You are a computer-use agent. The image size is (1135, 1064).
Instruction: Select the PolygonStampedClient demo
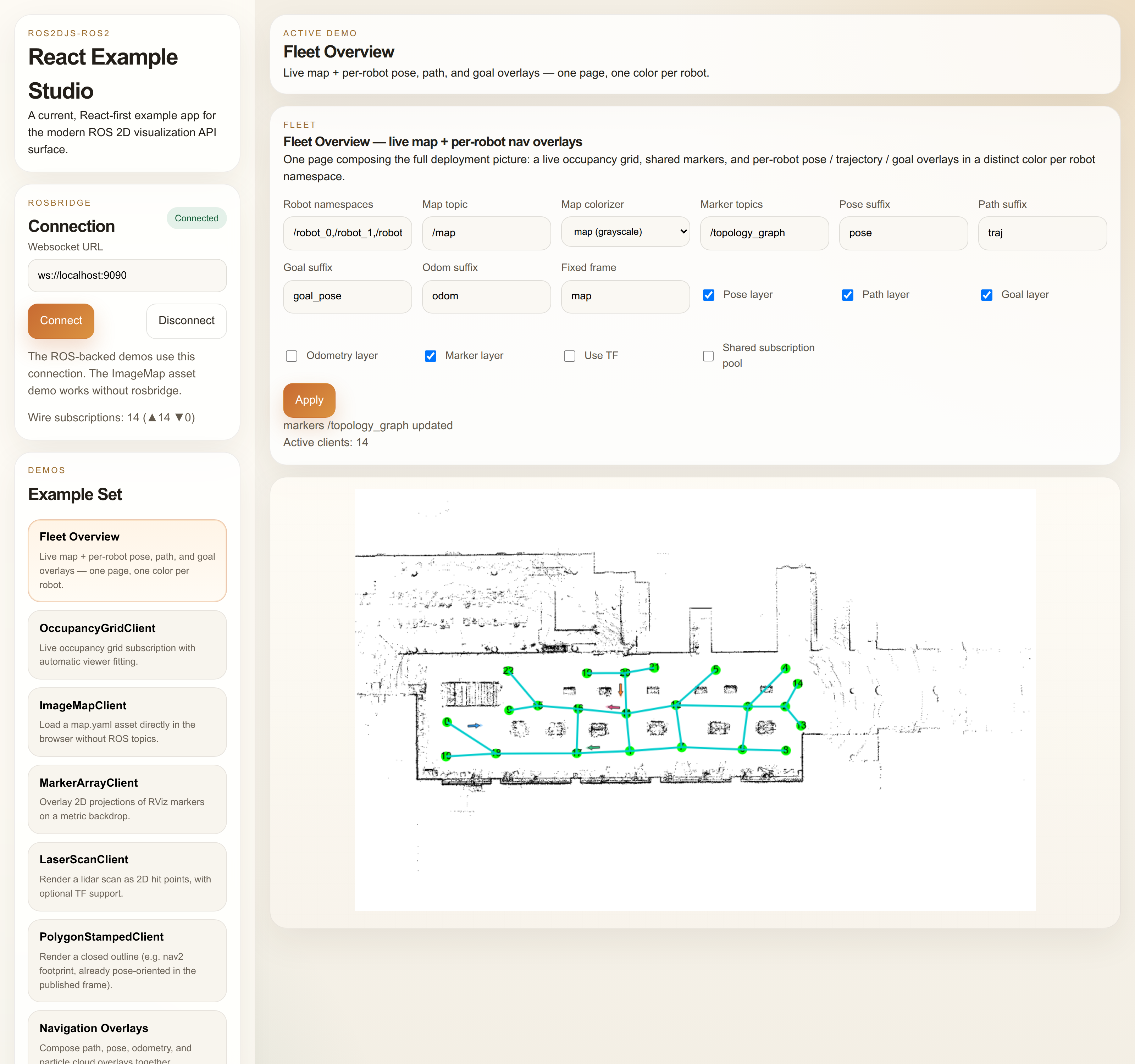[127, 961]
